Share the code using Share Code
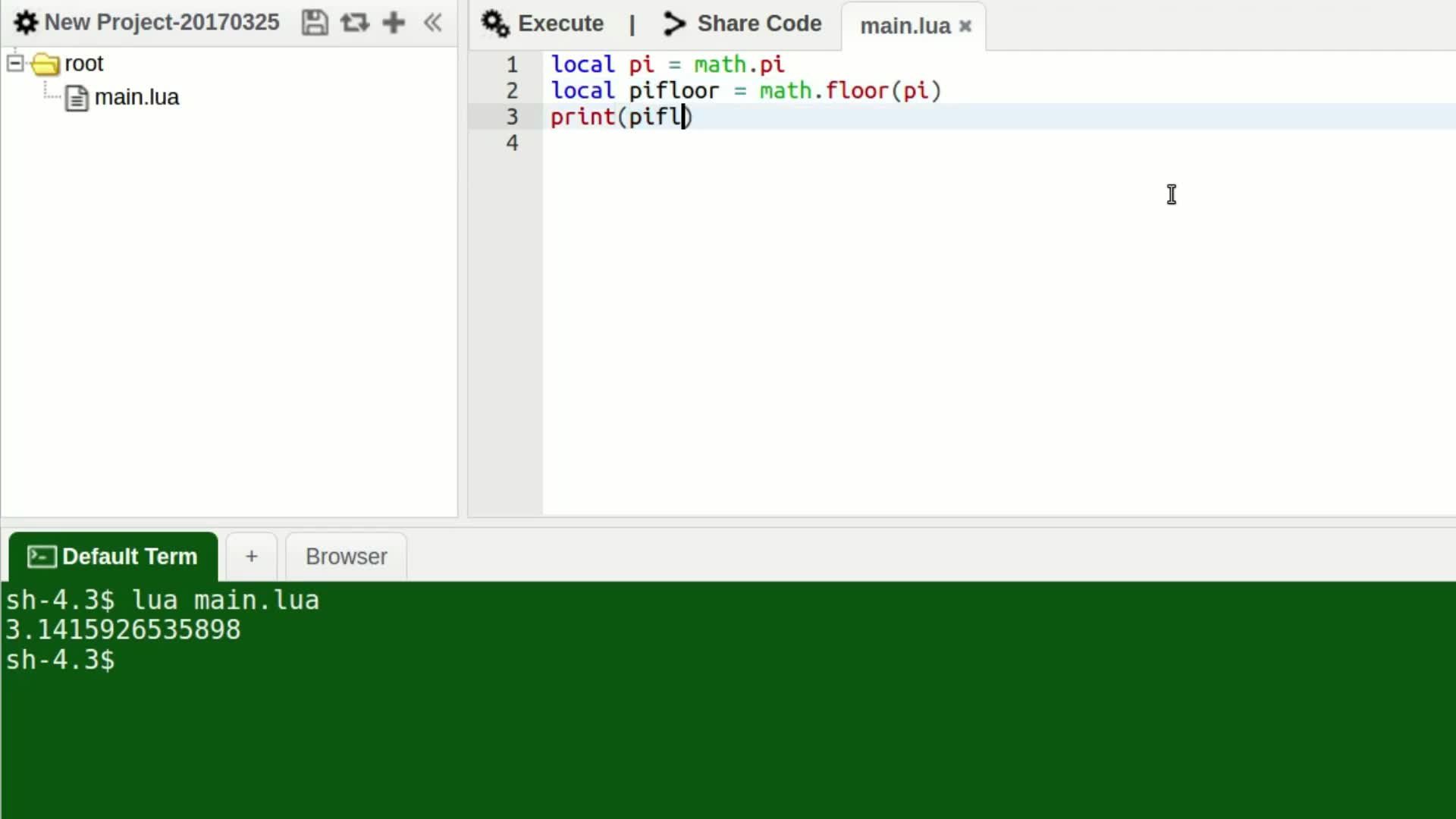The image size is (1456, 819). (759, 24)
